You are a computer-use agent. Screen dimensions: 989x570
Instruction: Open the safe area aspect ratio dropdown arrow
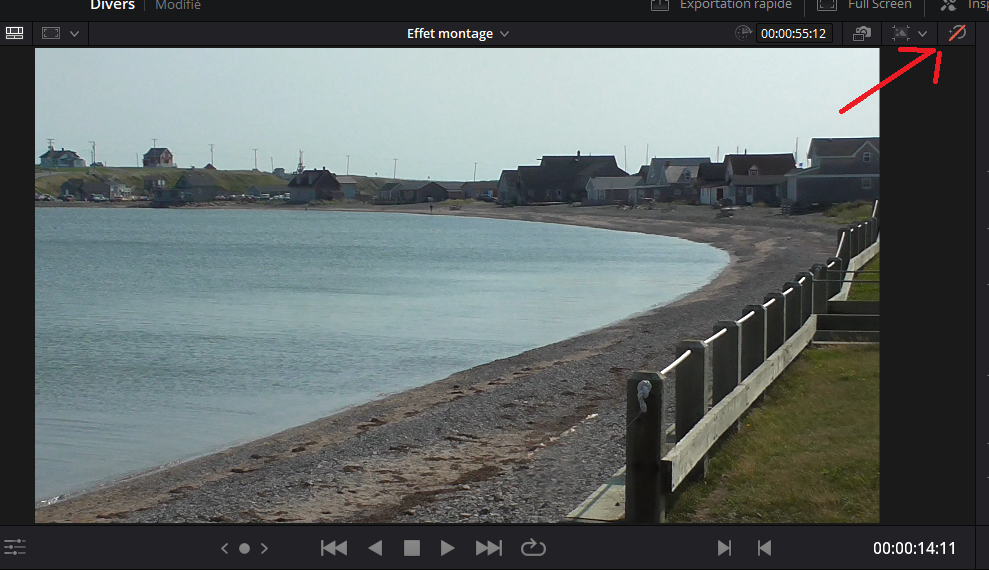click(74, 34)
